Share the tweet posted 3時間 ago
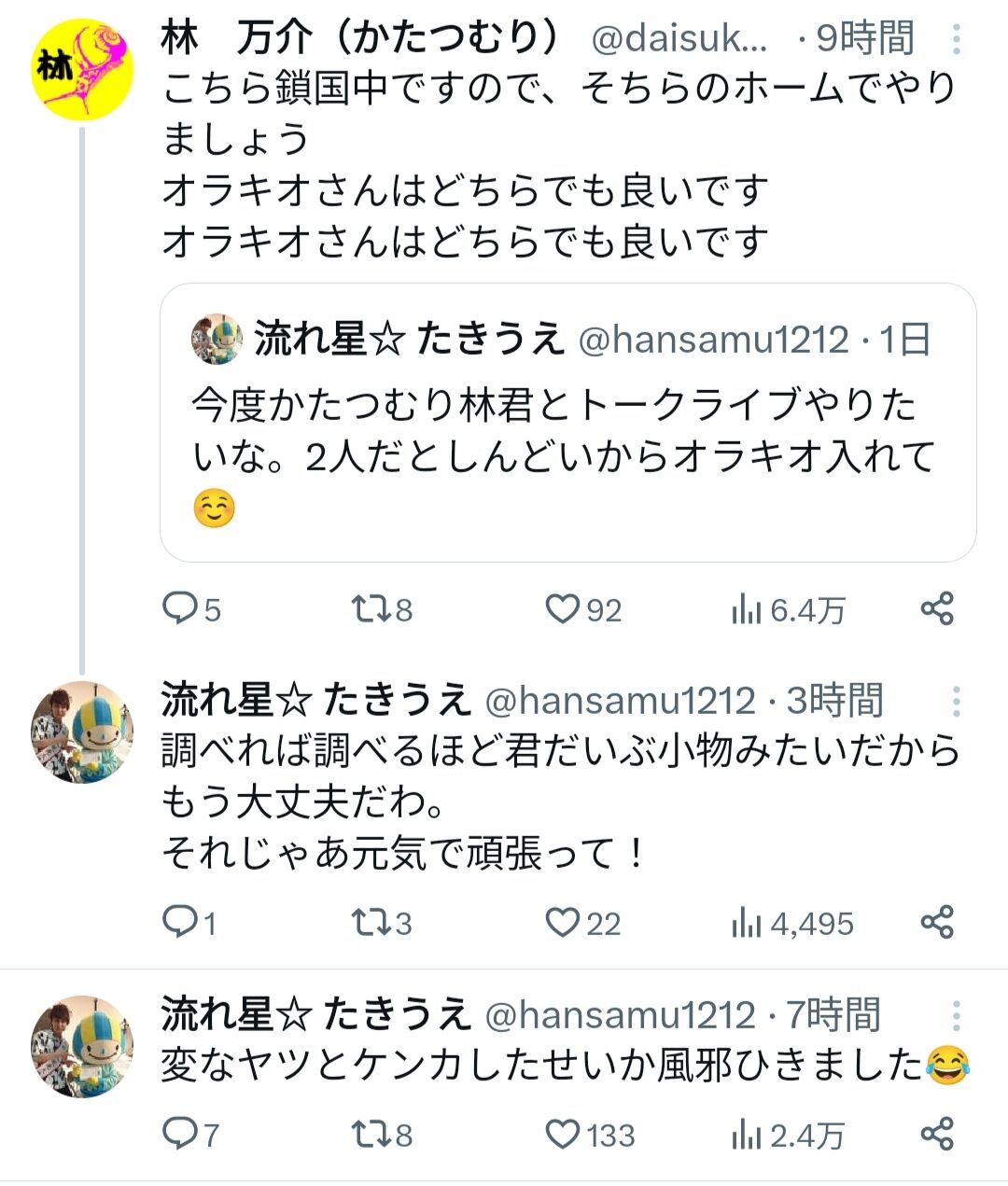Image resolution: width=1008 pixels, height=1186 pixels. coord(937,922)
